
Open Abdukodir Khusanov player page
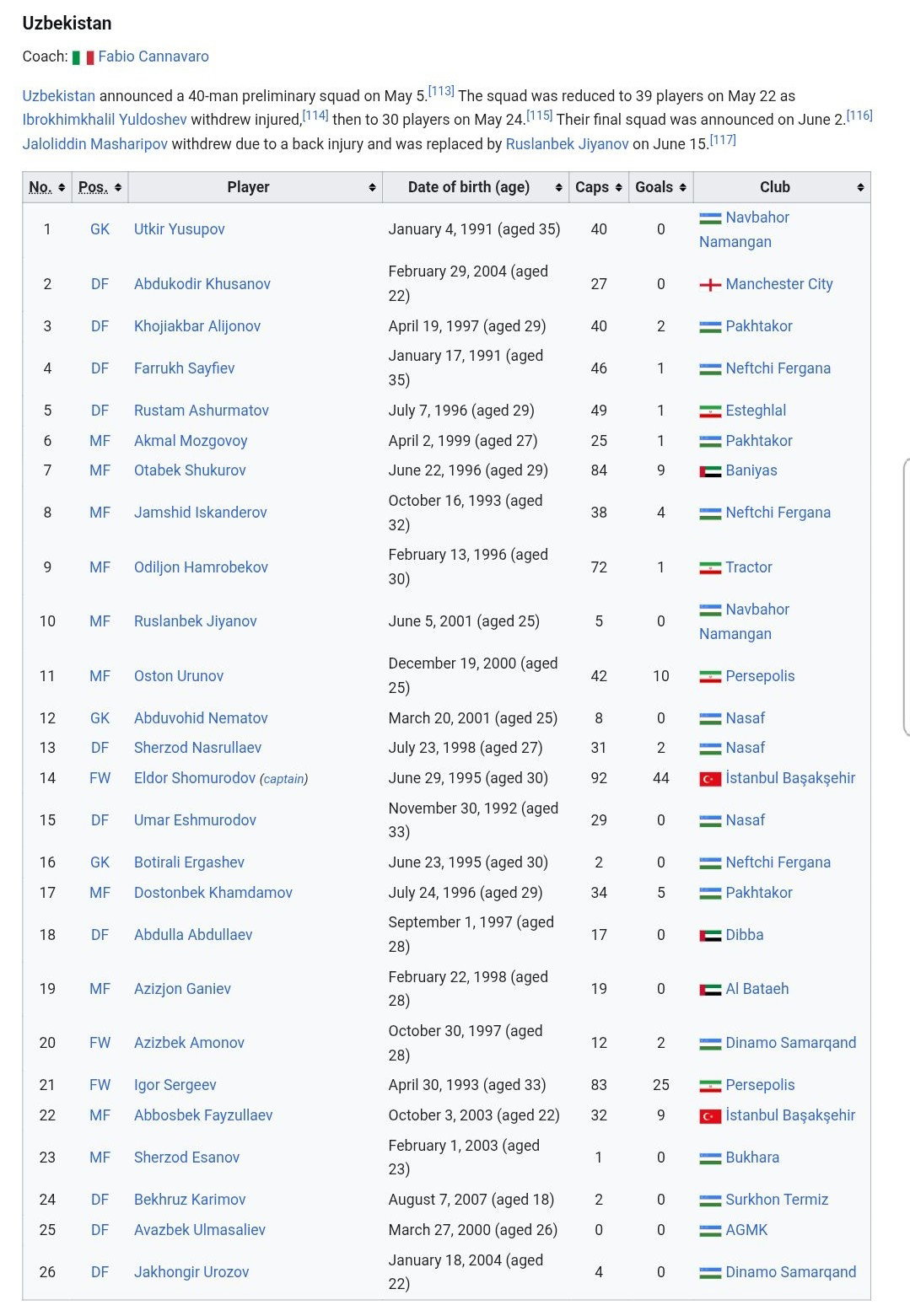tap(202, 284)
